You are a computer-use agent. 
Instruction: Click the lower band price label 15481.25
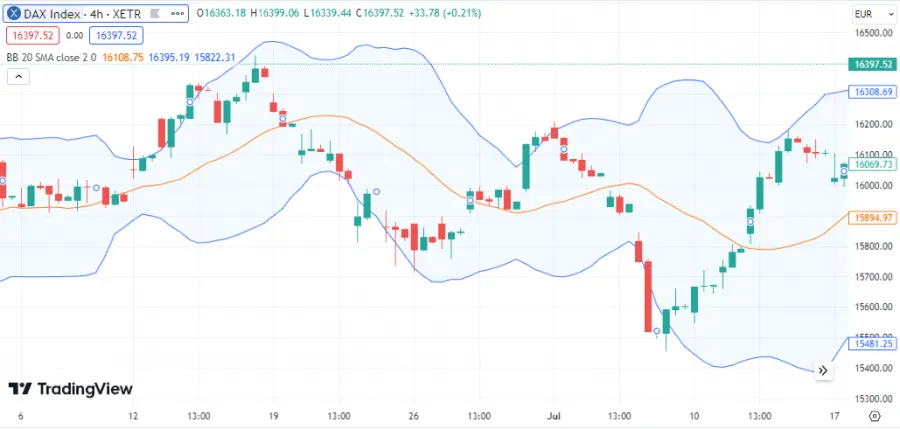coord(871,343)
